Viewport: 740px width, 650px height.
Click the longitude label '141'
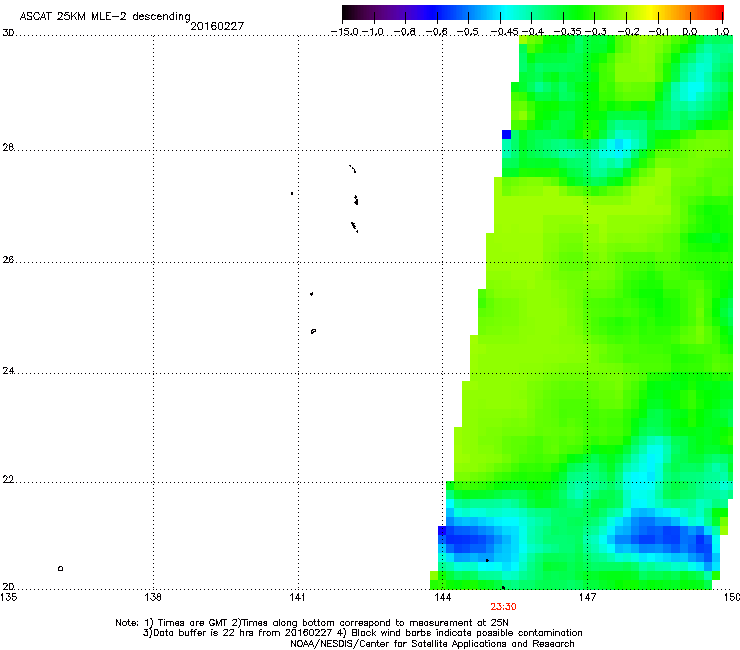point(297,597)
